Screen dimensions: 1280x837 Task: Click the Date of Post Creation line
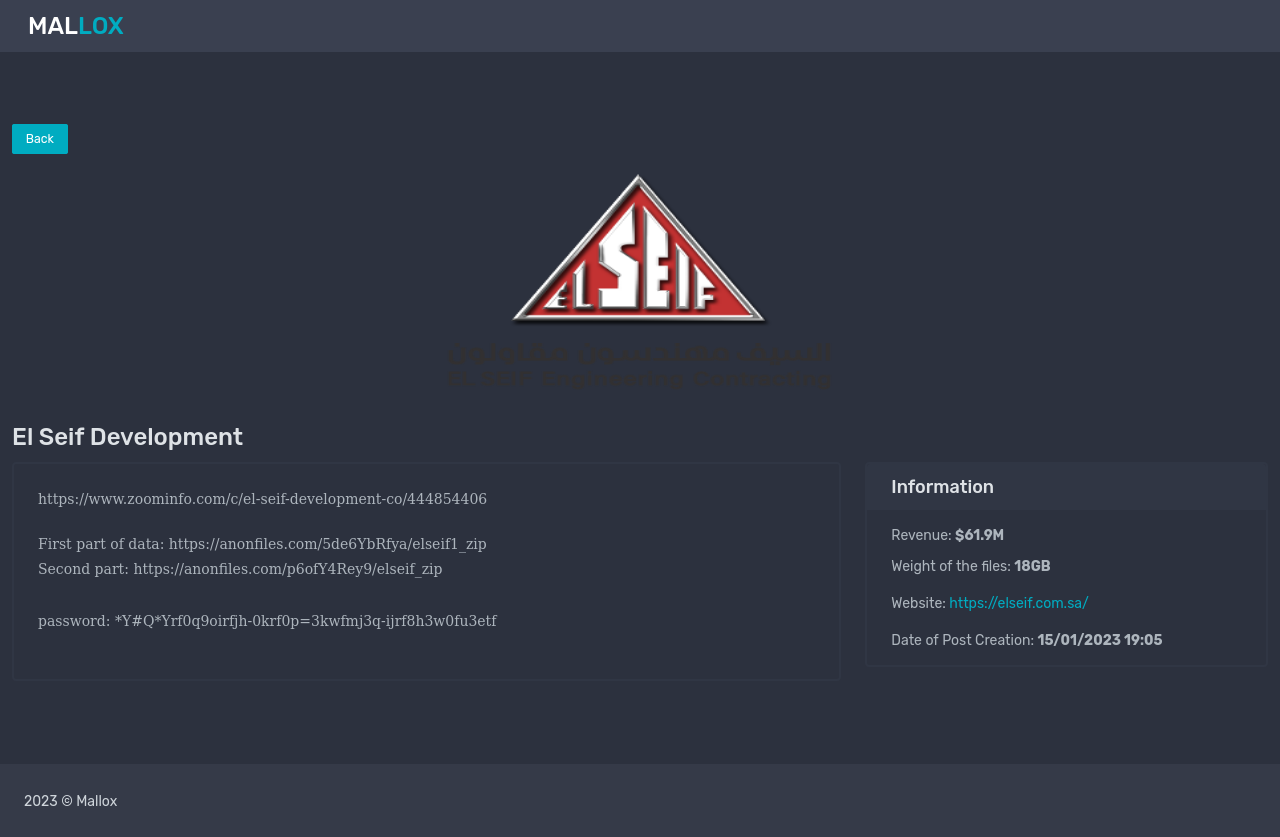click(1026, 640)
